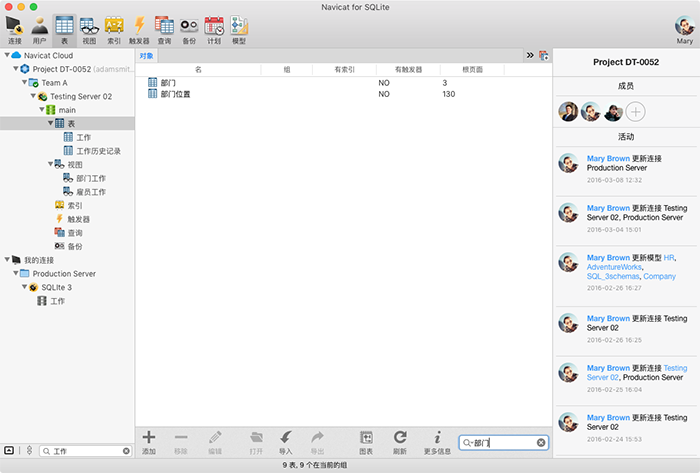700x473 pixels.
Task: Click the 导入 import button
Action: [286, 442]
